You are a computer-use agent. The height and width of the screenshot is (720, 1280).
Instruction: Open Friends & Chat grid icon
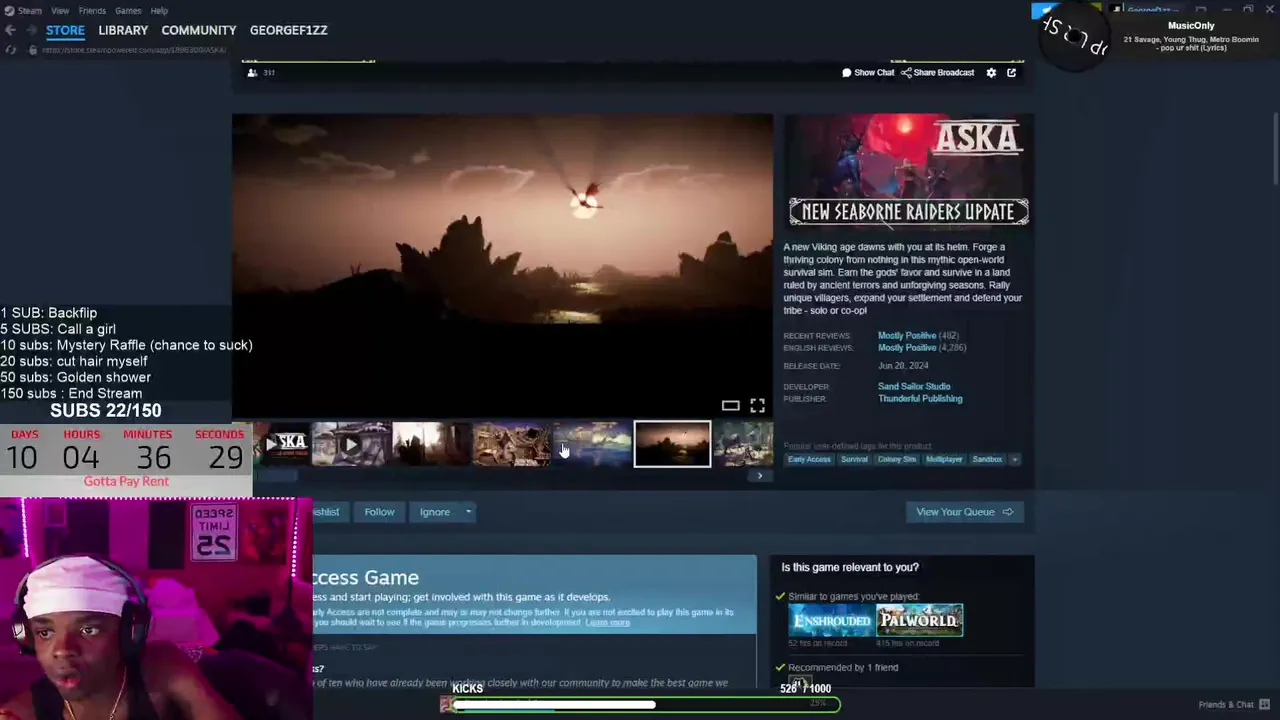1265,704
